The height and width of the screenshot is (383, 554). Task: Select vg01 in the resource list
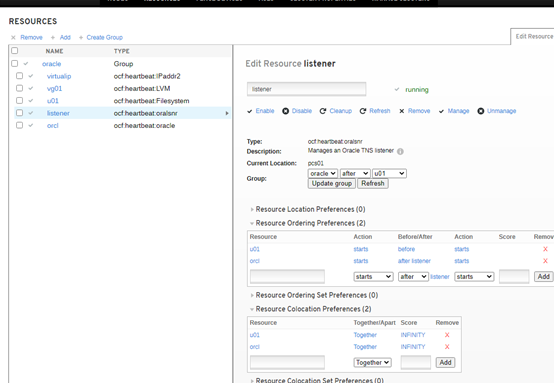pos(54,88)
